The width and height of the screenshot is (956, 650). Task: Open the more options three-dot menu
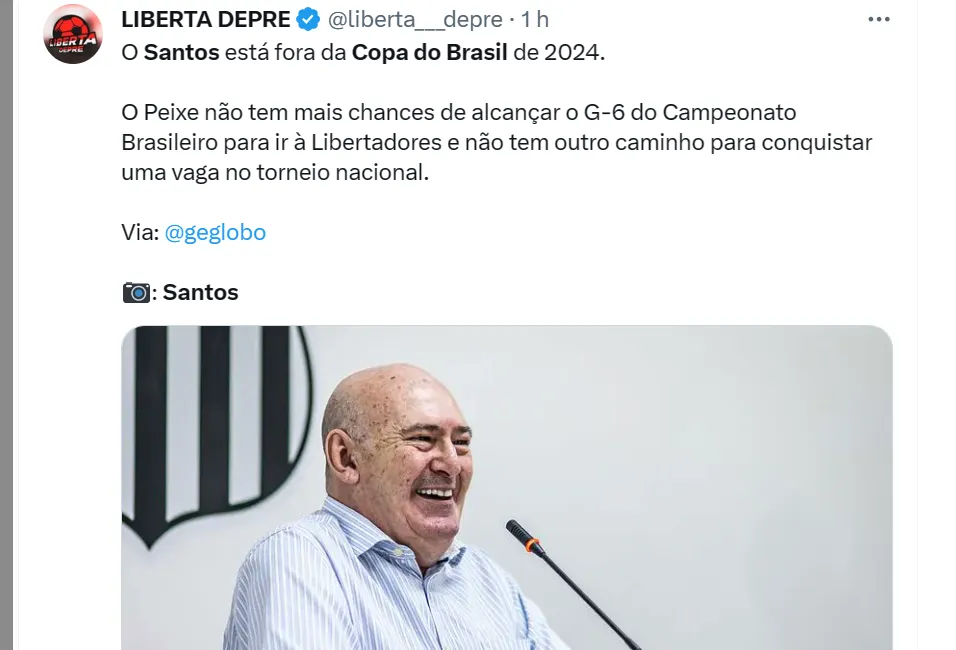(x=878, y=19)
